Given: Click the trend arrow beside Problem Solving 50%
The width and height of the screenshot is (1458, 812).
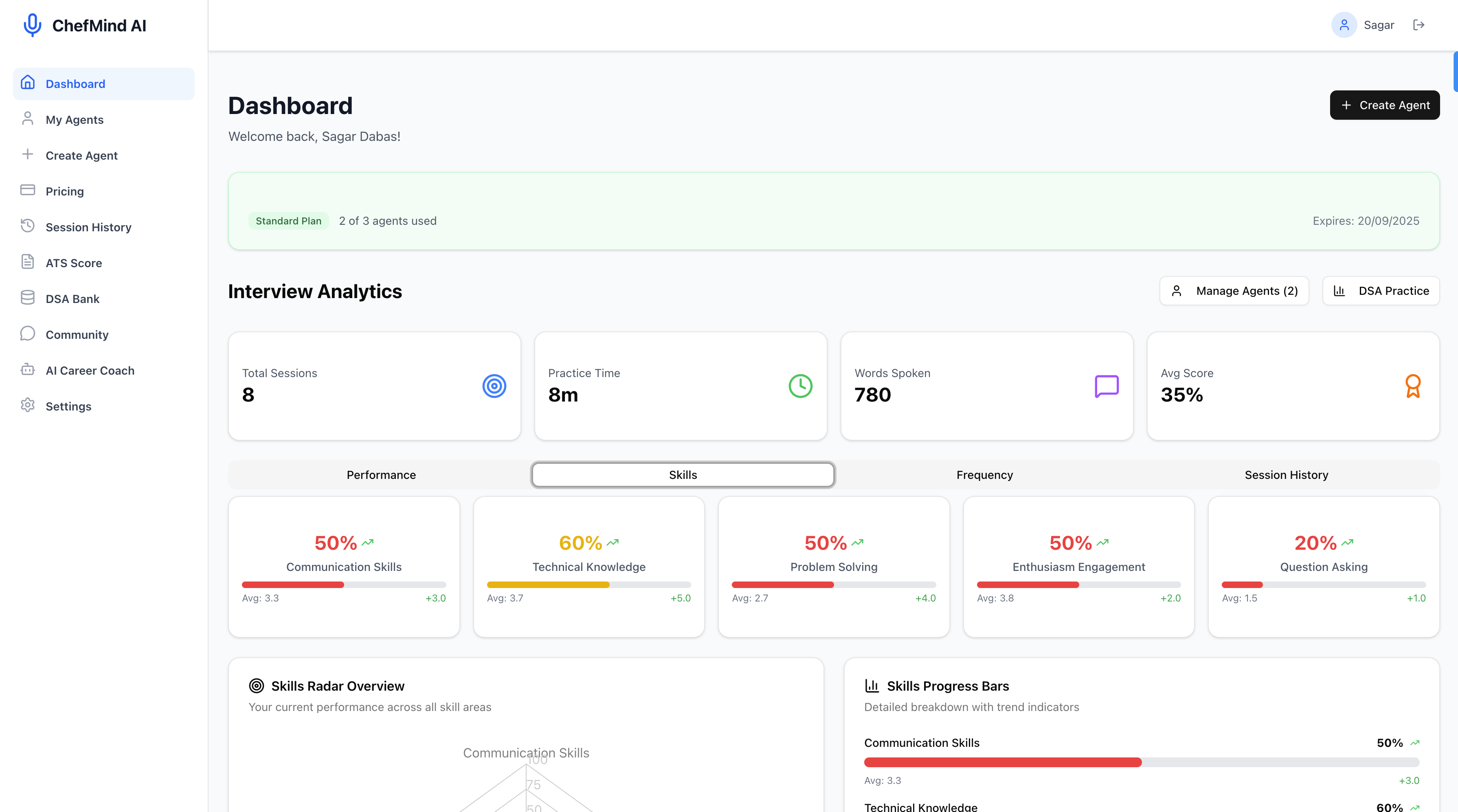Looking at the screenshot, I should coord(857,543).
